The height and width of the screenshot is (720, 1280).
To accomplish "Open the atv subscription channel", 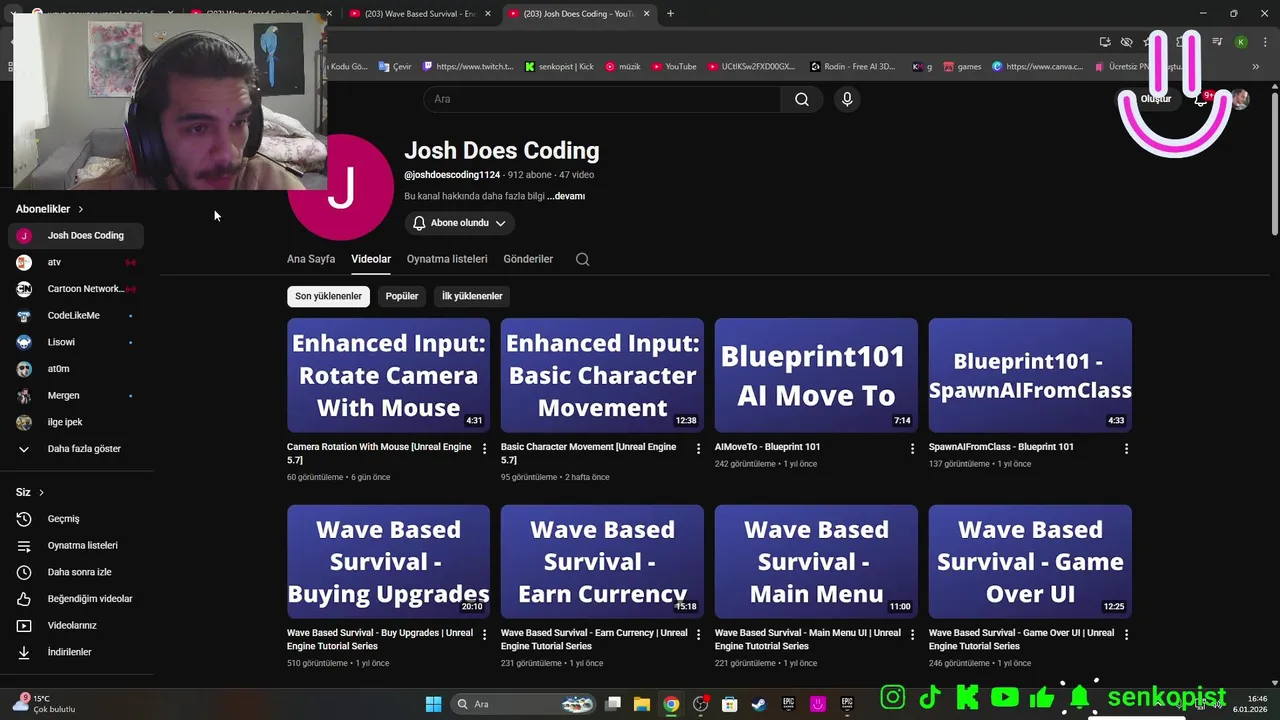I will tap(76, 262).
